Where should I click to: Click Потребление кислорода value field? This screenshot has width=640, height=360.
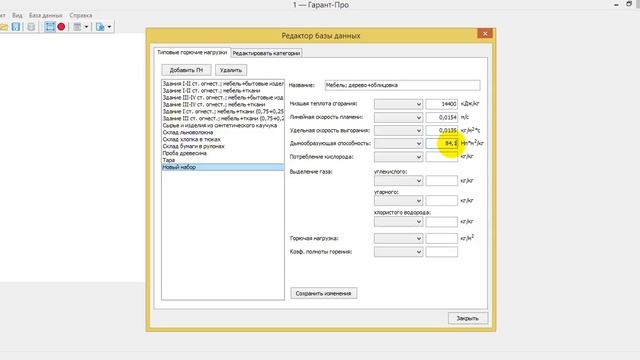coord(442,157)
